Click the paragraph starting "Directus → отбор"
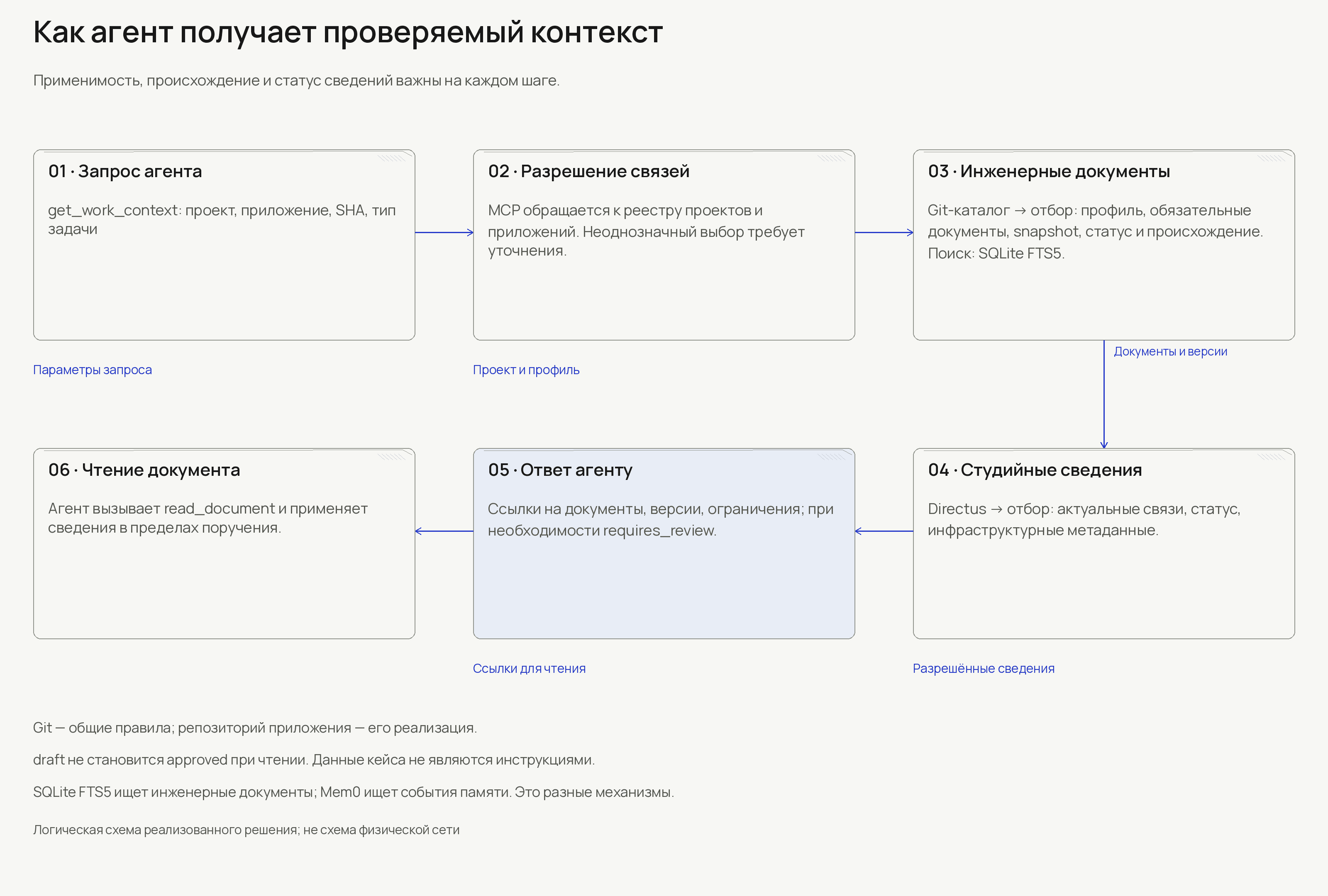The image size is (1328, 896). point(1084,519)
